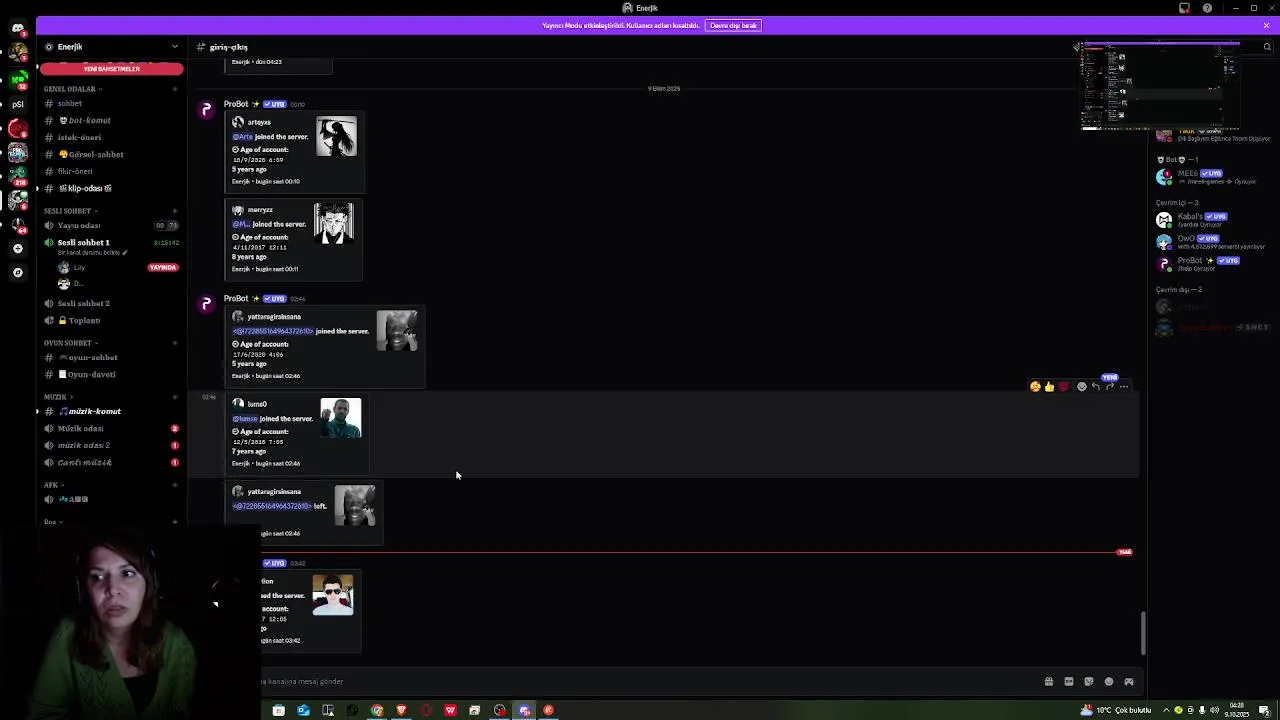Open the Toplantı stage channel
The image size is (1280, 720).
(x=111, y=320)
